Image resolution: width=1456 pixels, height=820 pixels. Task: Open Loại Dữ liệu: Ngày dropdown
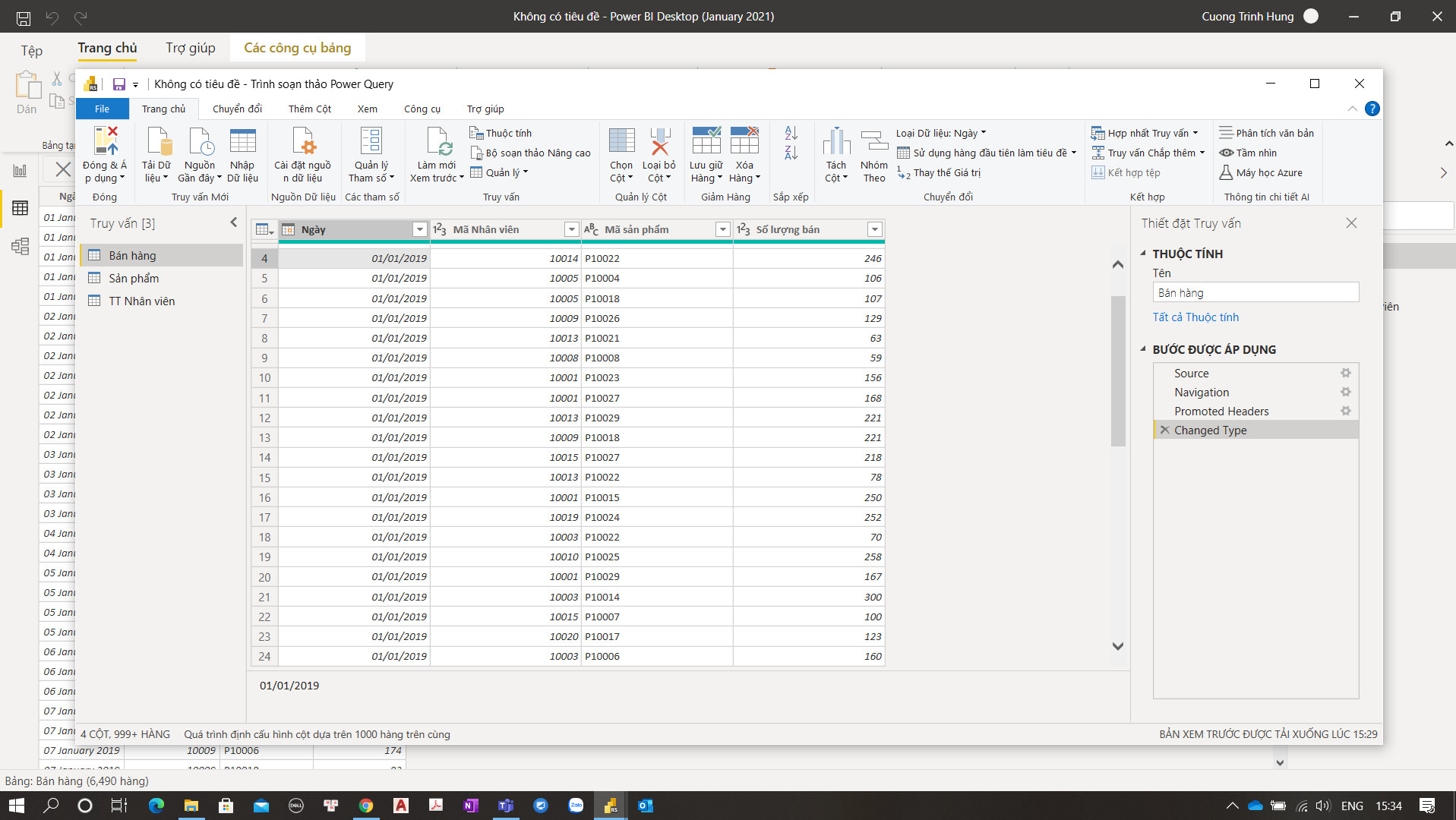(941, 133)
